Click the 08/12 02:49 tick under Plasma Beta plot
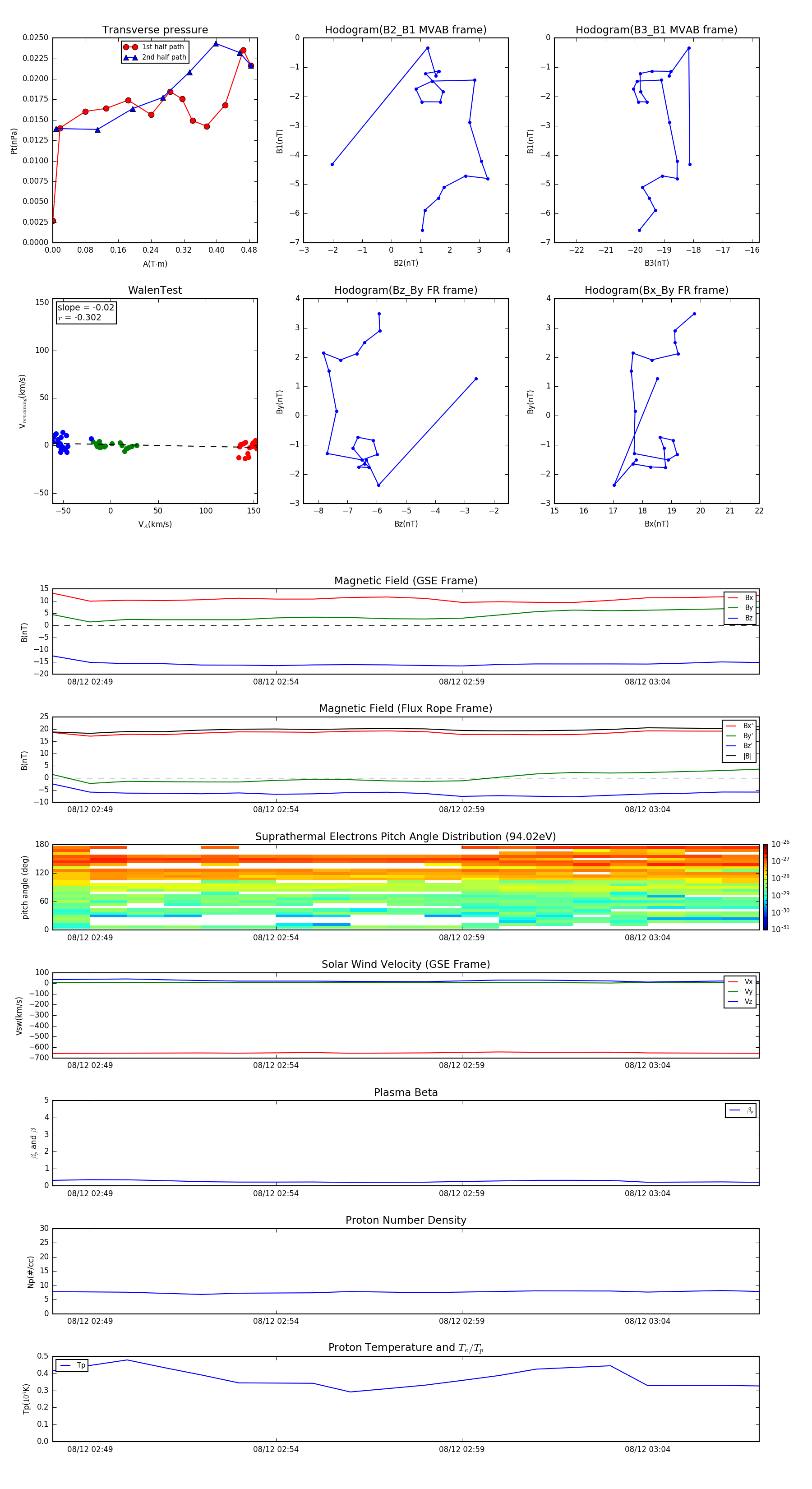Image resolution: width=812 pixels, height=1489 pixels. click(90, 1193)
